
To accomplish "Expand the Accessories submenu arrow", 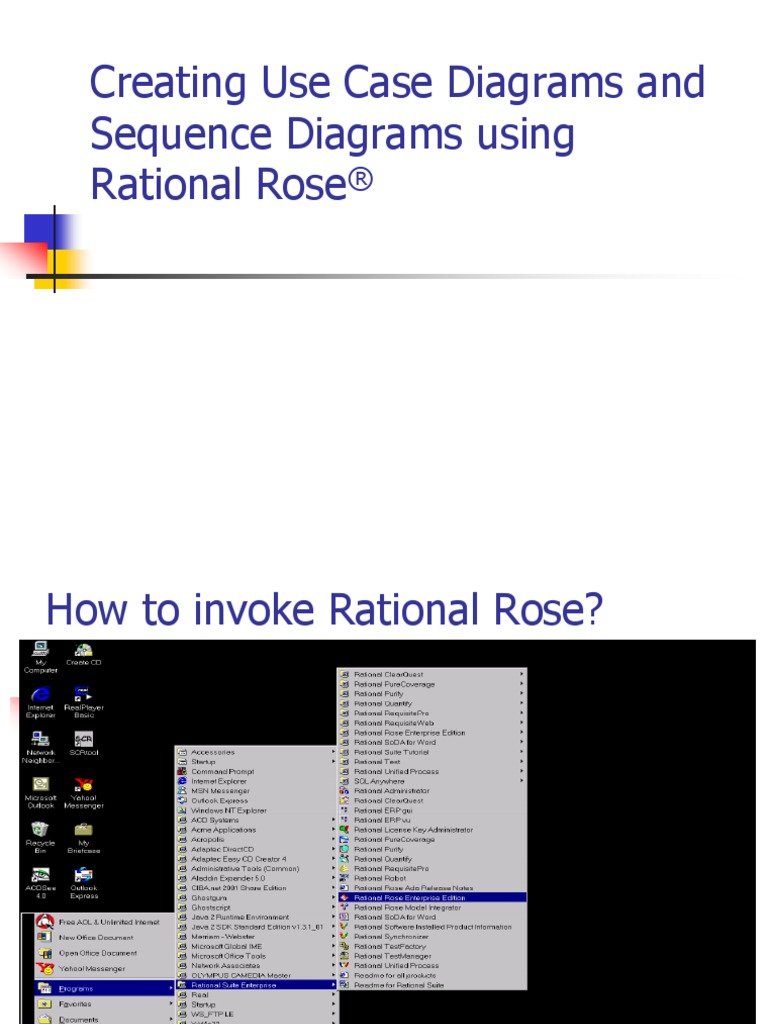I will [333, 752].
